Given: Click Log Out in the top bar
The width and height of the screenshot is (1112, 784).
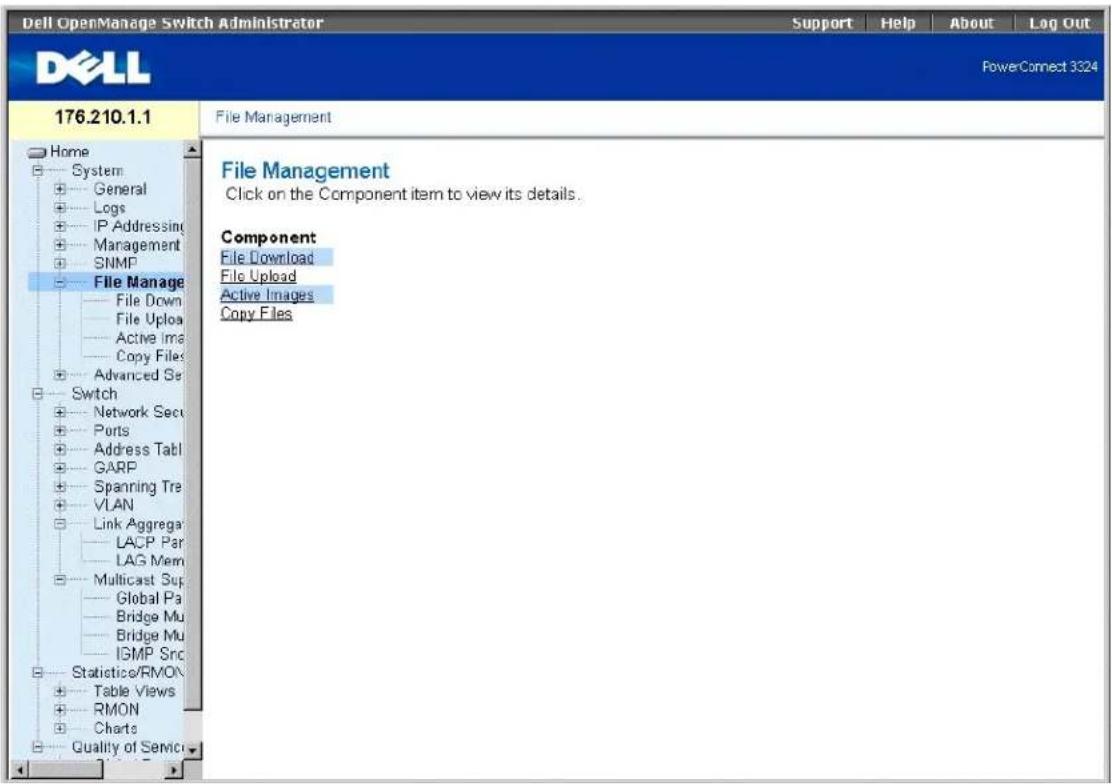Looking at the screenshot, I should click(x=1059, y=23).
